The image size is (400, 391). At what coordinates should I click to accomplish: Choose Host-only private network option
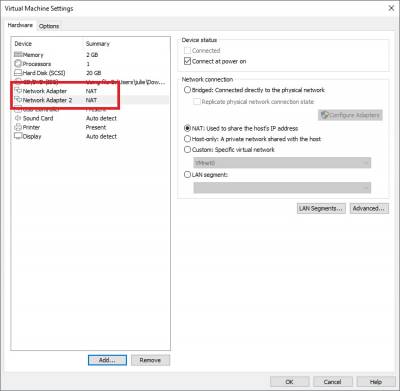pyautogui.click(x=187, y=139)
